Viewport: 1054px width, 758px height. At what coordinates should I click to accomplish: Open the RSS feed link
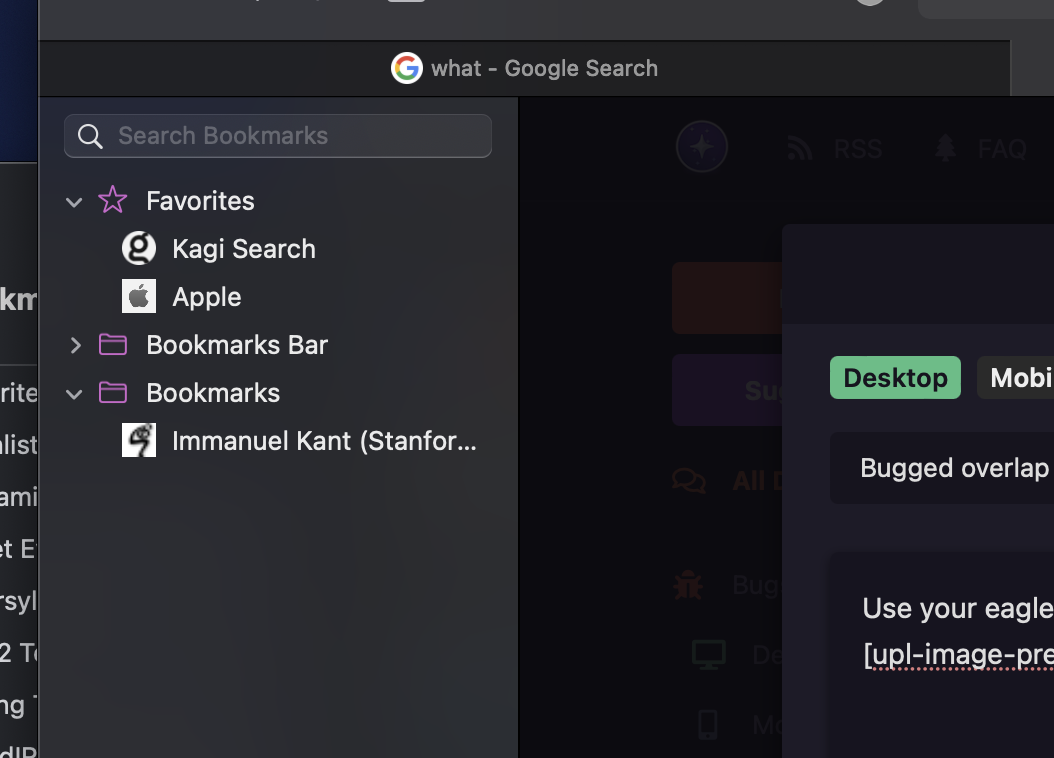coord(836,149)
